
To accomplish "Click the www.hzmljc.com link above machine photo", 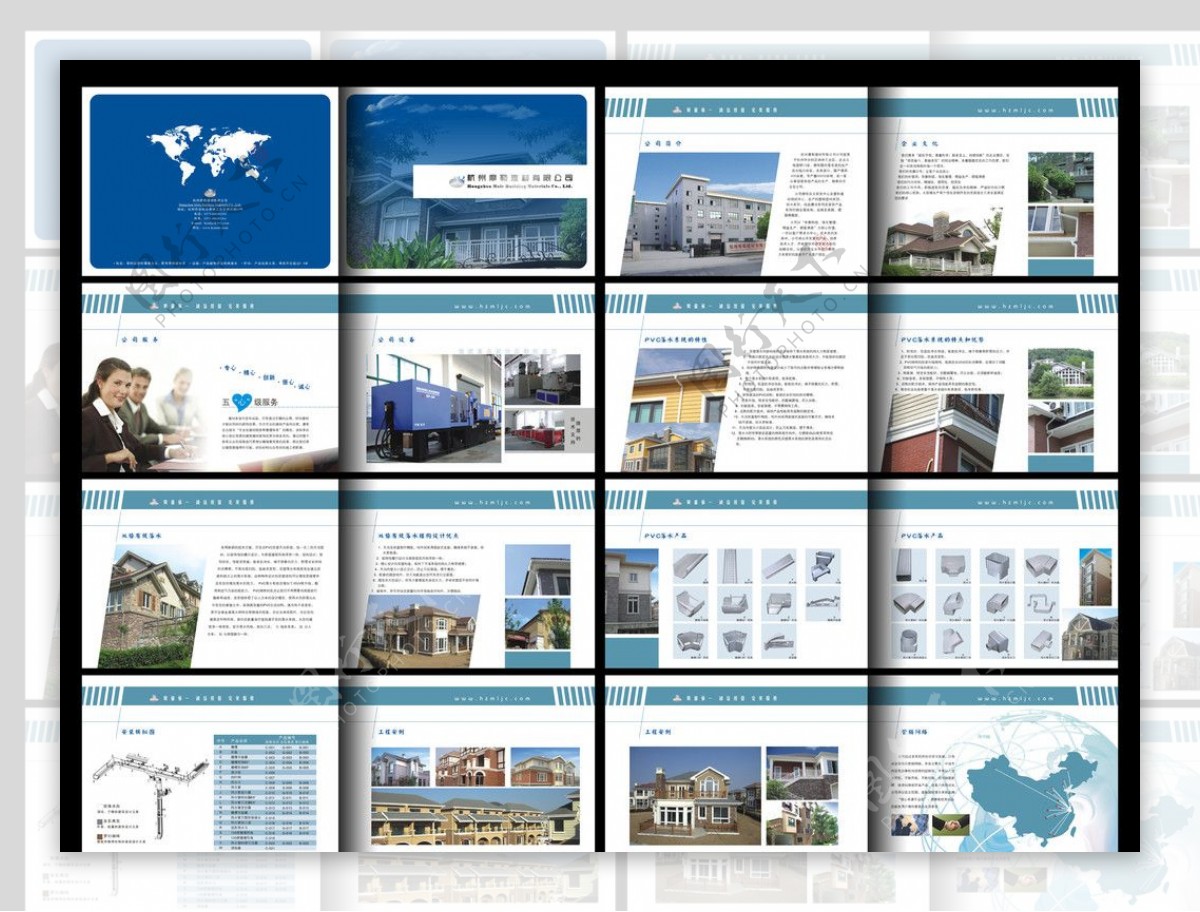I will (x=490, y=307).
